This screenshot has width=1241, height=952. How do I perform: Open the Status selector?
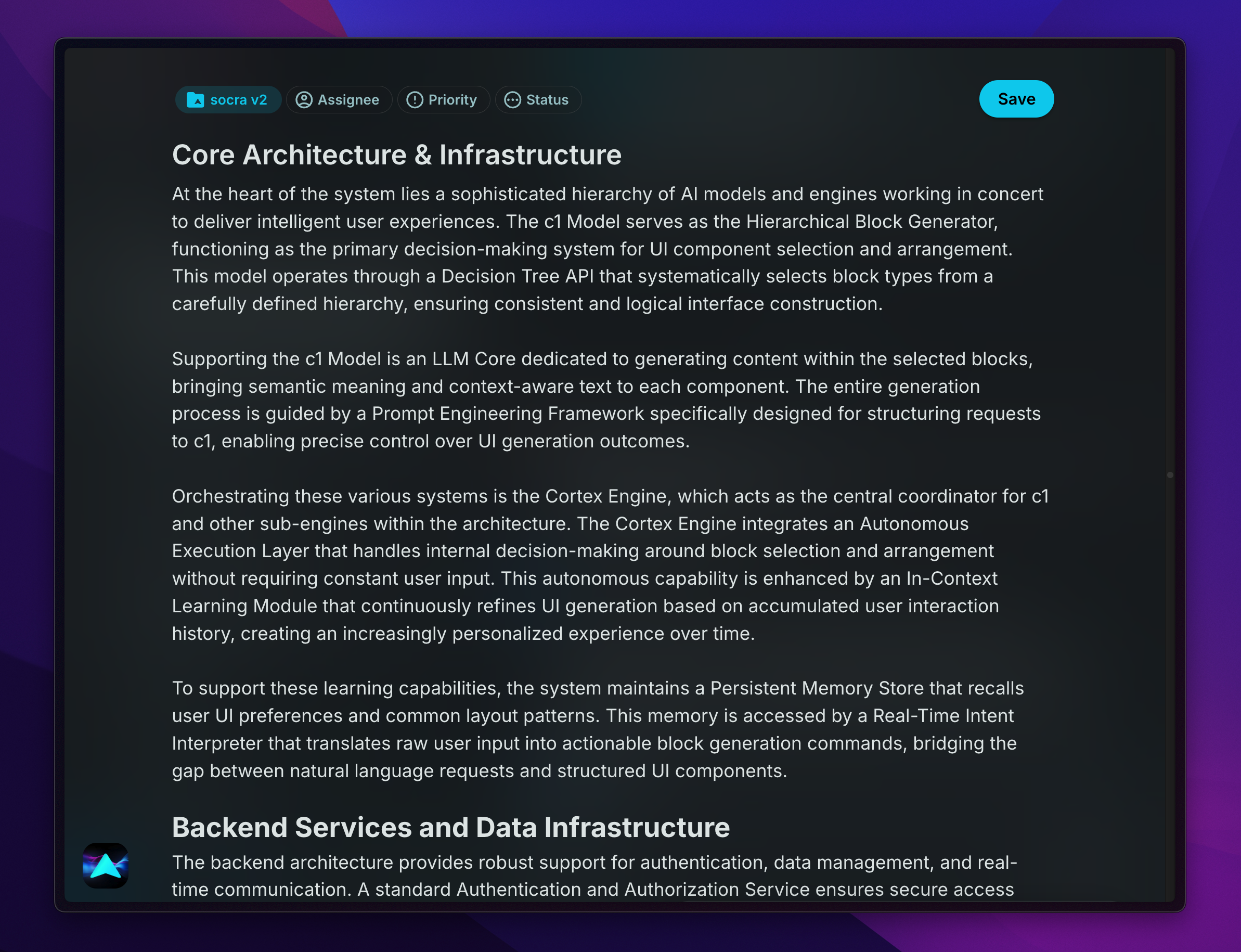coord(547,100)
